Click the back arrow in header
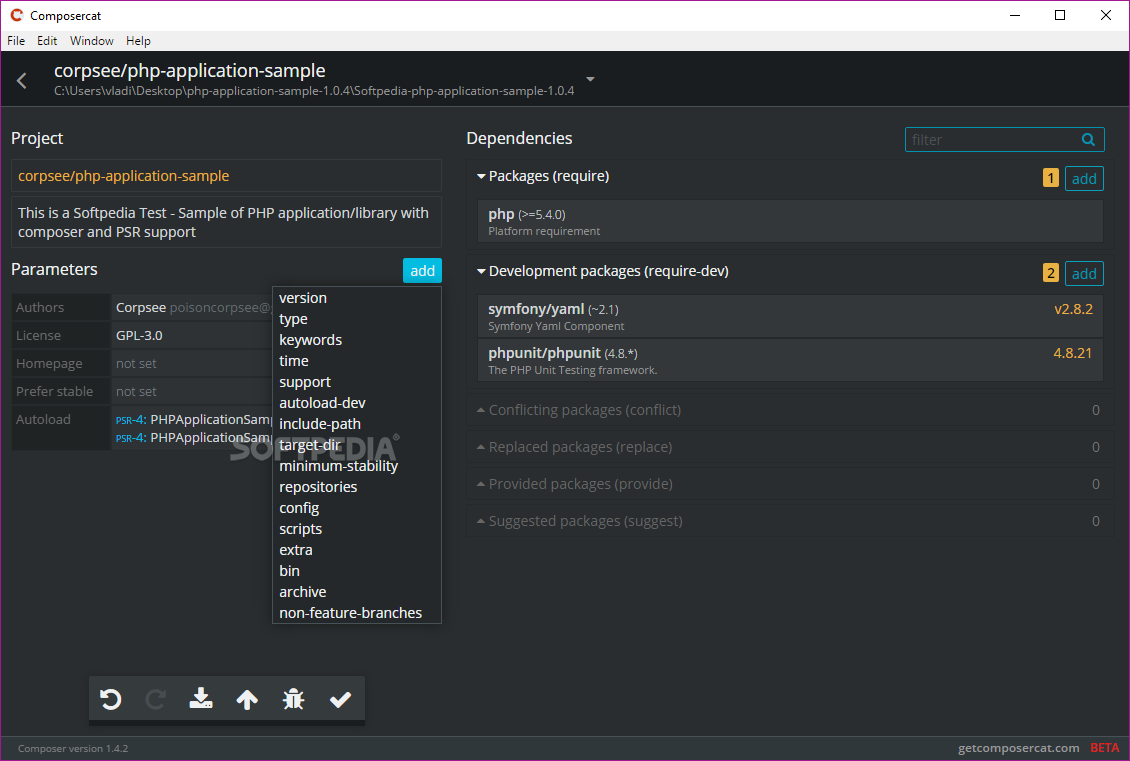Image resolution: width=1130 pixels, height=761 pixels. pos(22,81)
